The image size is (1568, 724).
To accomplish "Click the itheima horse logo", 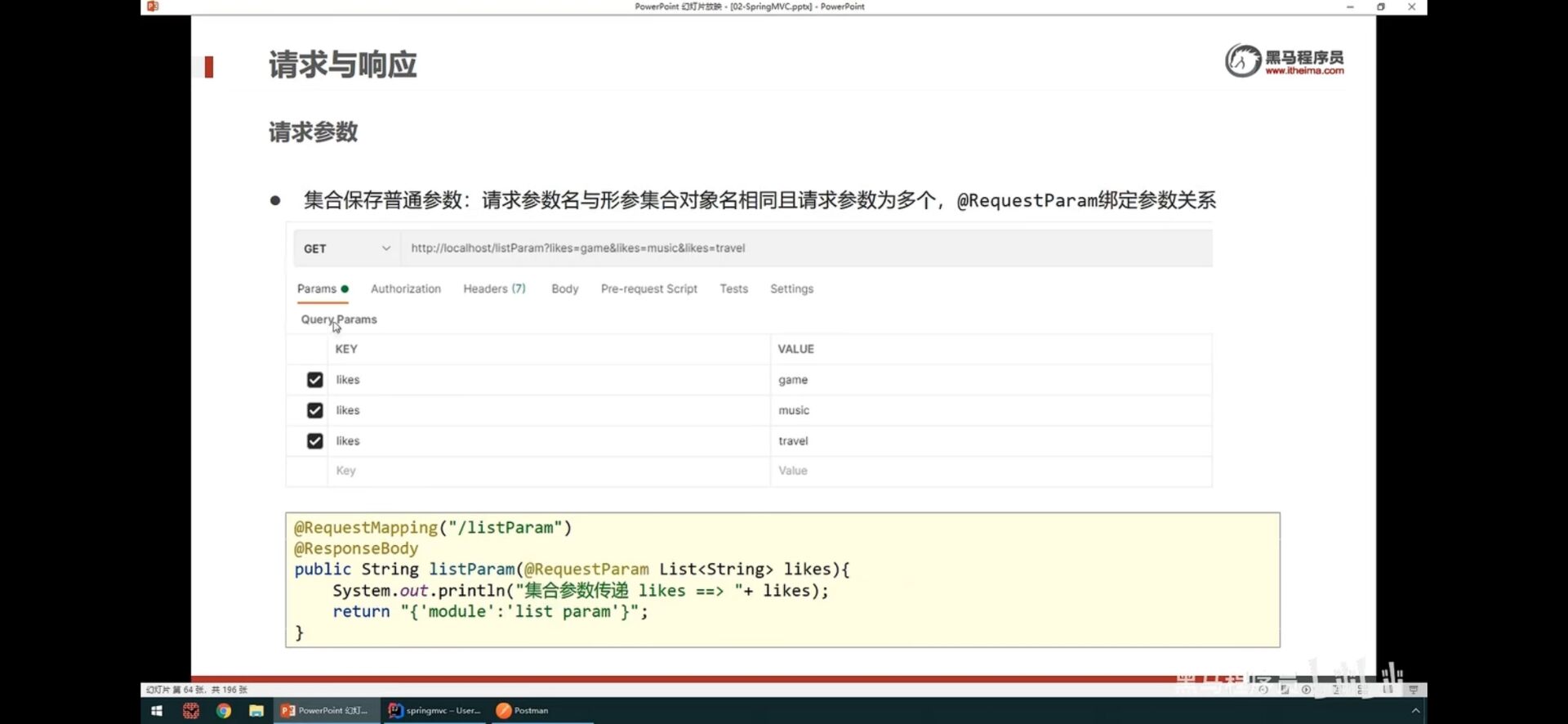I will (1243, 61).
